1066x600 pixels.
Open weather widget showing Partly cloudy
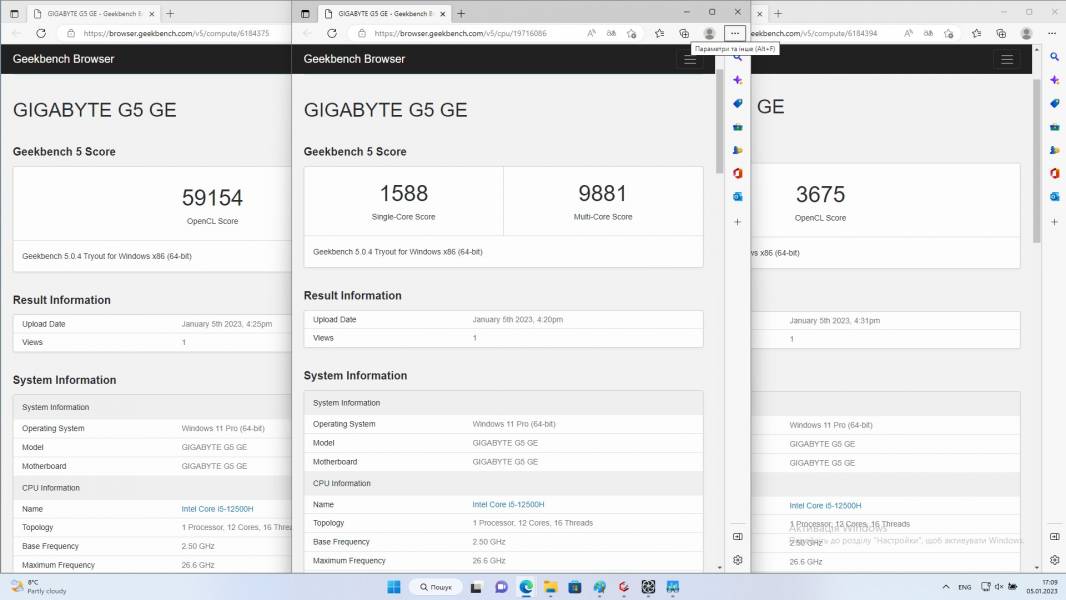pos(38,587)
